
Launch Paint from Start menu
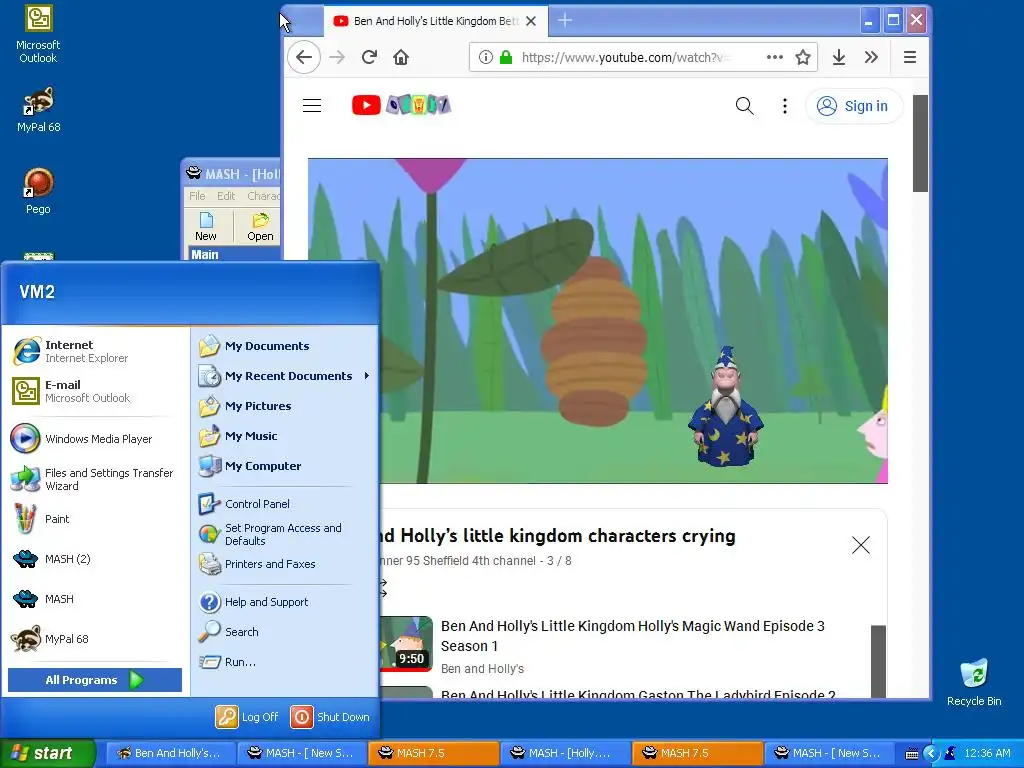coord(97,519)
